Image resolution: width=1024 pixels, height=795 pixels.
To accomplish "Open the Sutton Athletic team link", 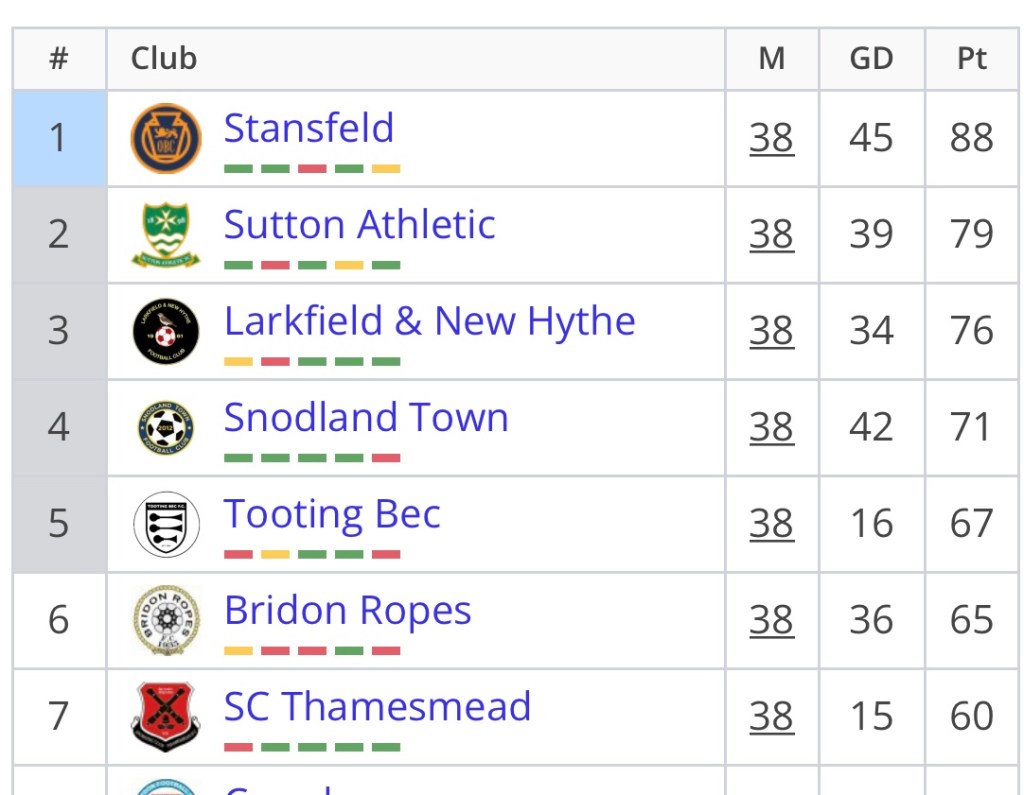I will tap(359, 225).
